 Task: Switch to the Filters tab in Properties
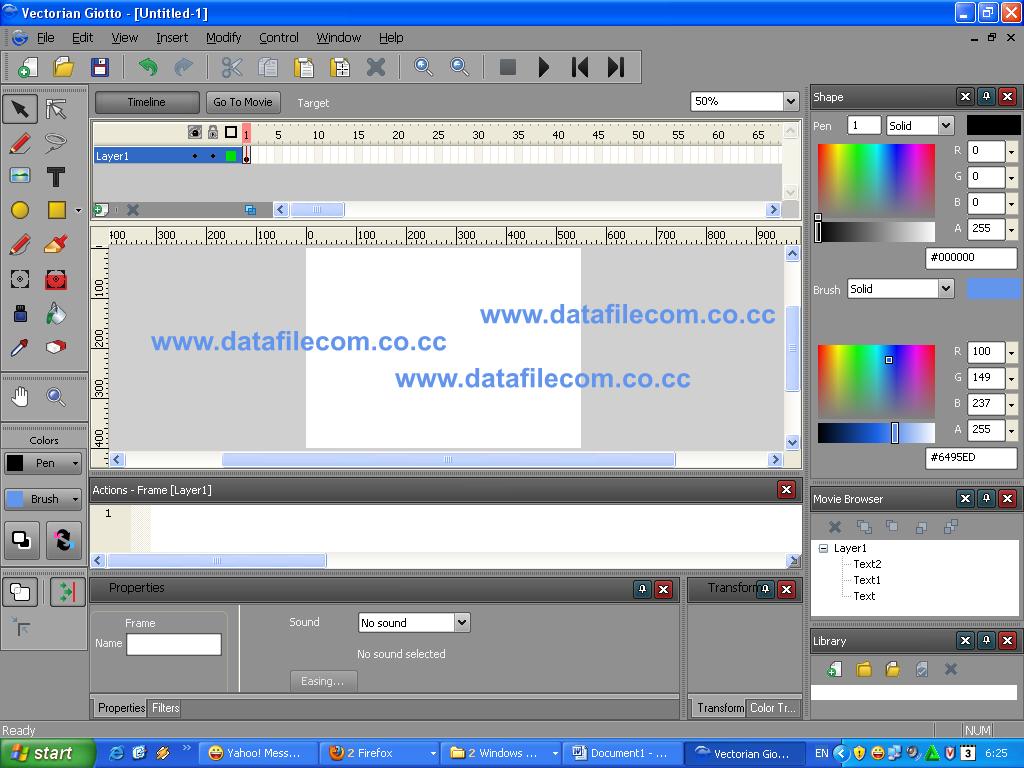tap(164, 707)
